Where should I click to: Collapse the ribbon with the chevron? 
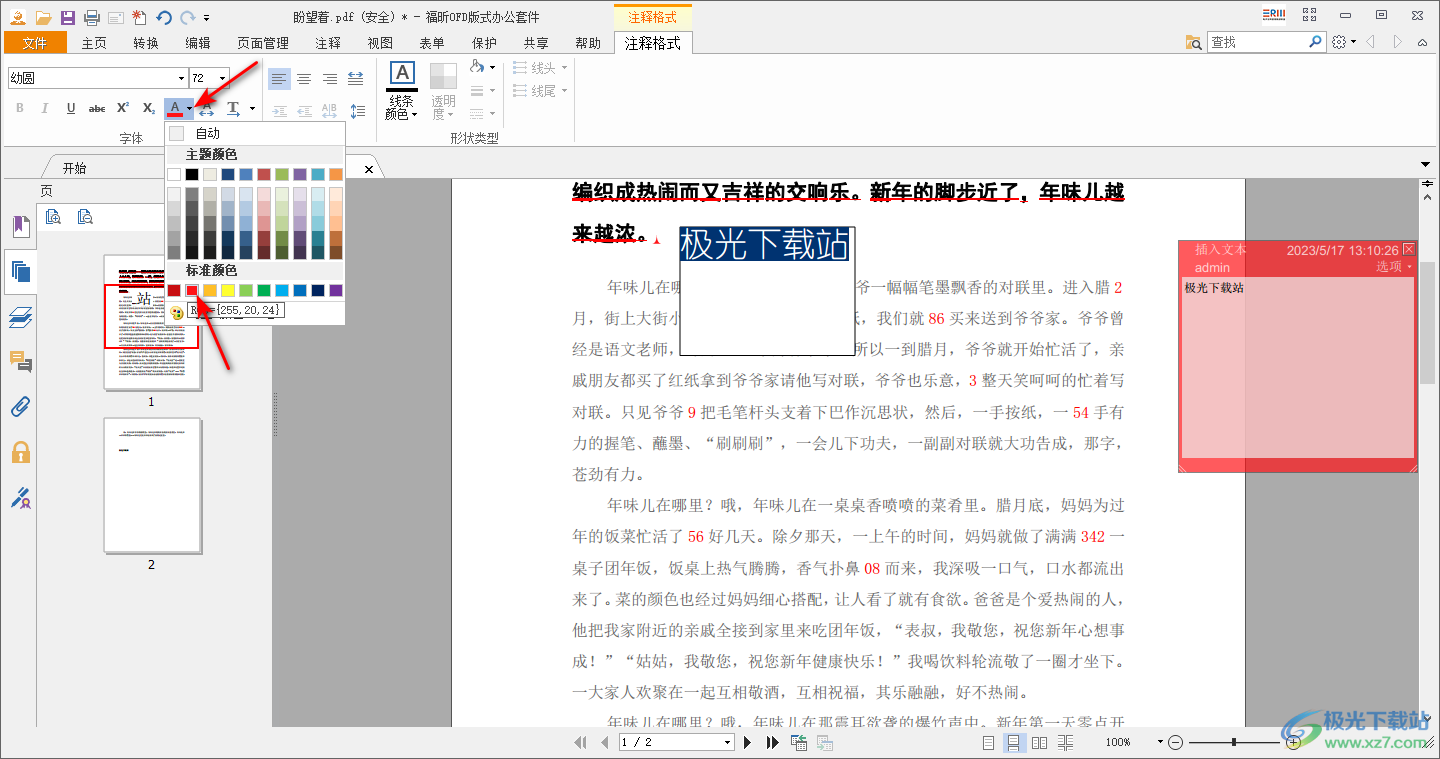click(1424, 42)
